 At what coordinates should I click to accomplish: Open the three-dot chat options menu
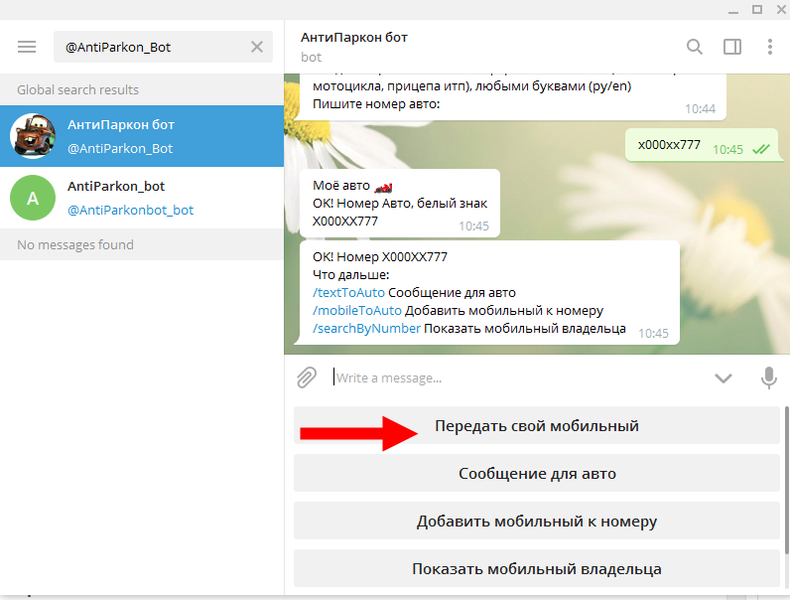coord(770,47)
